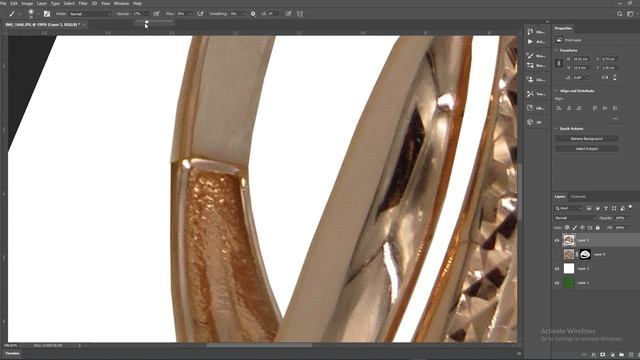Open symmetry paint options butterfly icon
The height and width of the screenshot is (360, 640).
click(x=300, y=14)
